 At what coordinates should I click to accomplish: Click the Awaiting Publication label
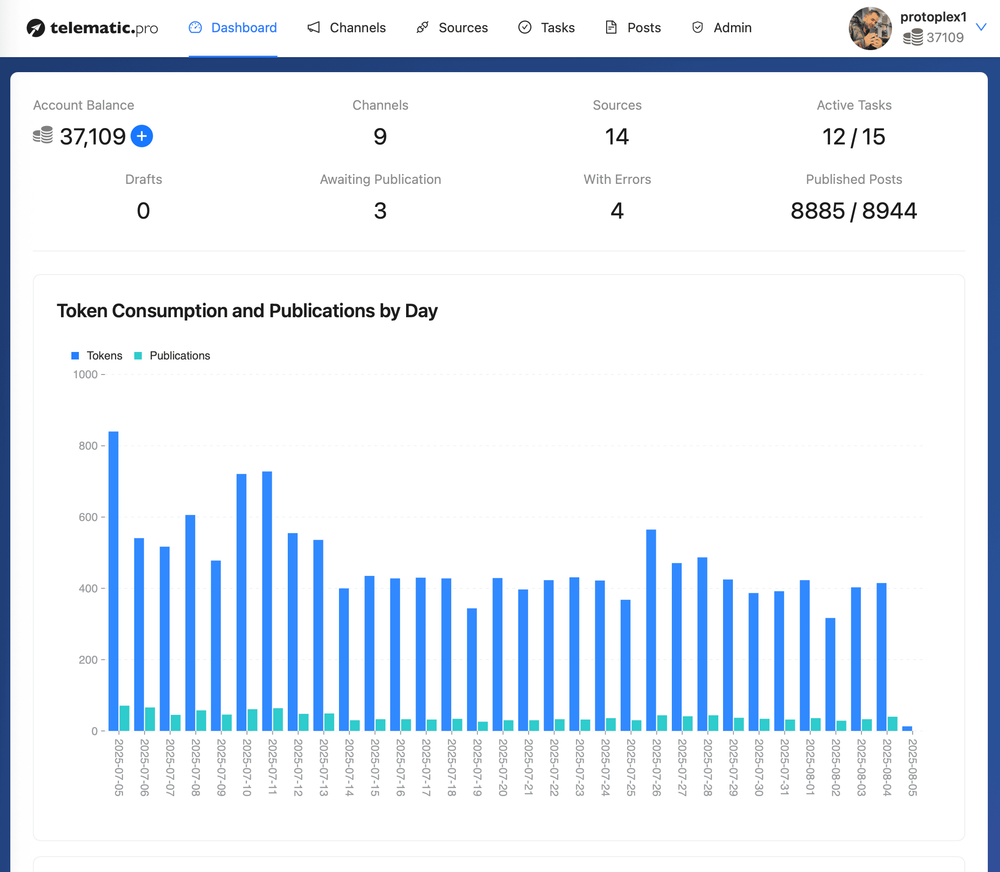coord(381,179)
